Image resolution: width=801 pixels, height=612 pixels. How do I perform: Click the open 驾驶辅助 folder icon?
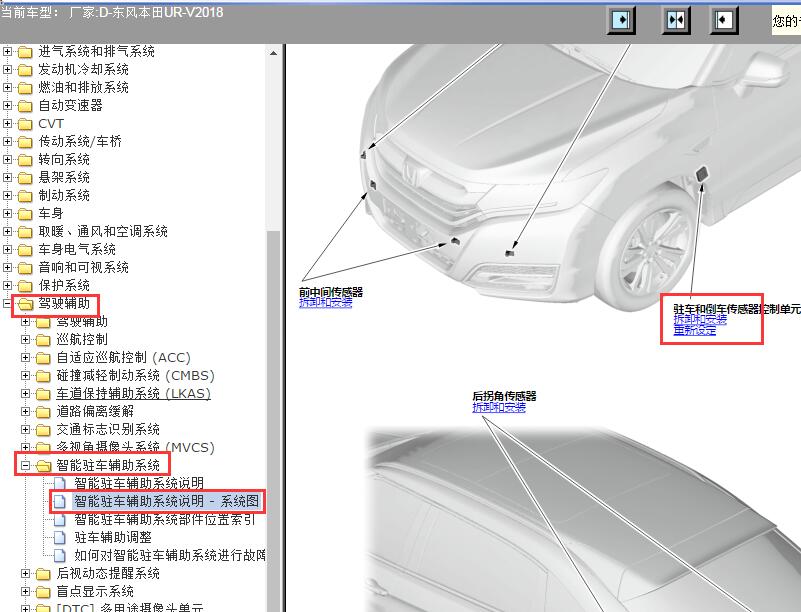(25, 304)
